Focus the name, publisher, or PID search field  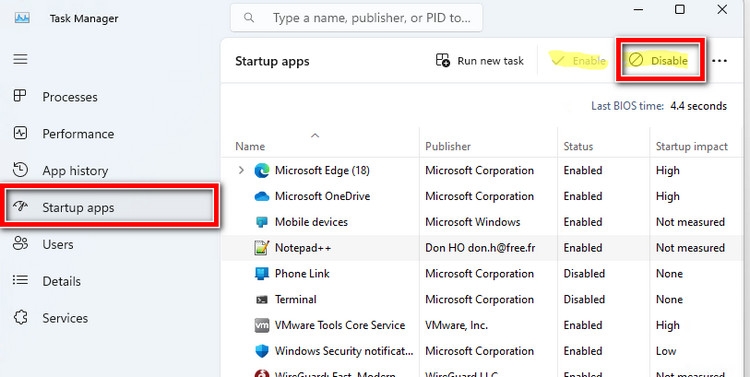click(x=356, y=18)
